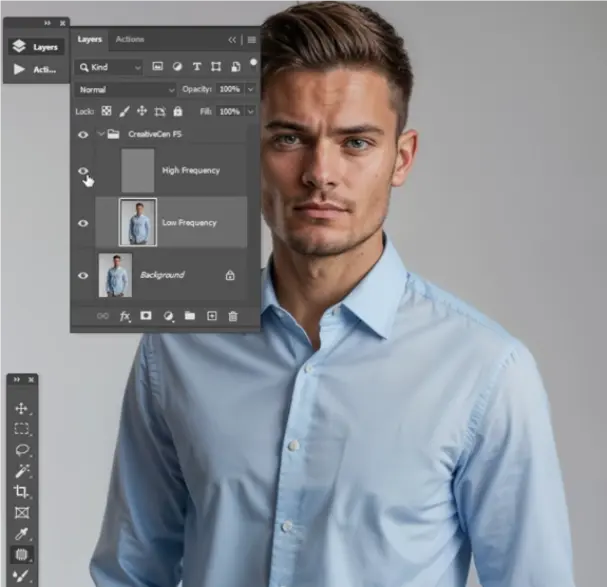The image size is (607, 587).
Task: Click the Fill 100% field
Action: (x=230, y=112)
